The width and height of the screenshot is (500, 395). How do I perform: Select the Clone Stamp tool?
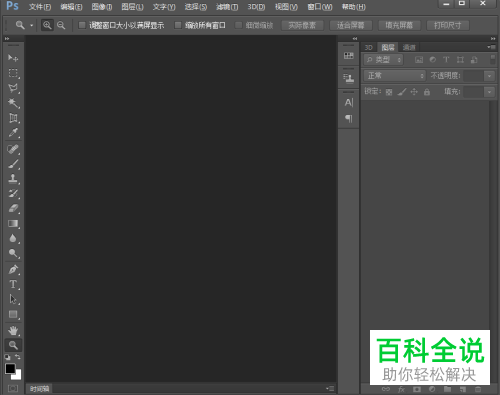coord(13,179)
